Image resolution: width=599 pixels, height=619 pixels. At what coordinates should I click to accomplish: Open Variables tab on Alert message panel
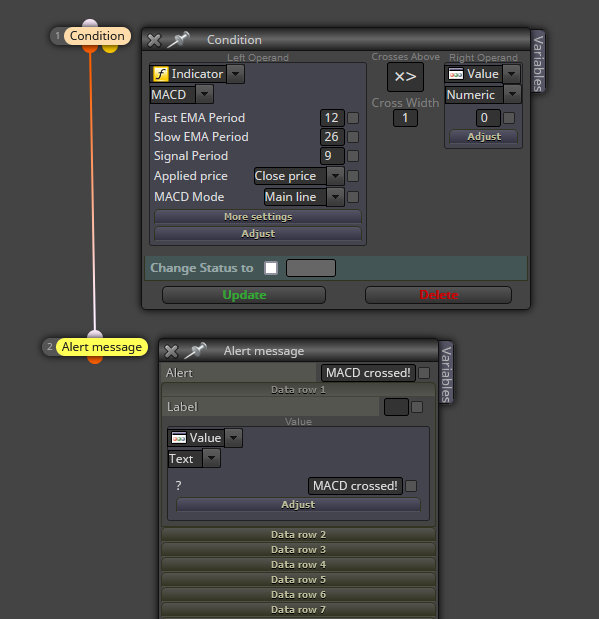[446, 373]
